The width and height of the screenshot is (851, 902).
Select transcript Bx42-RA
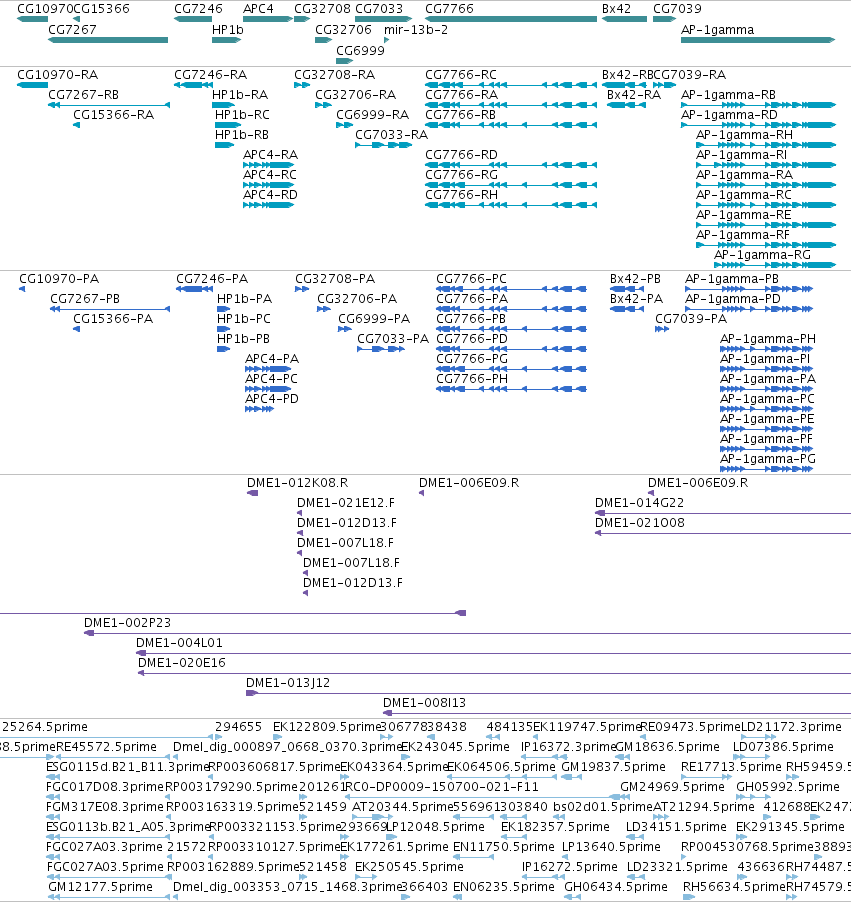pos(634,95)
